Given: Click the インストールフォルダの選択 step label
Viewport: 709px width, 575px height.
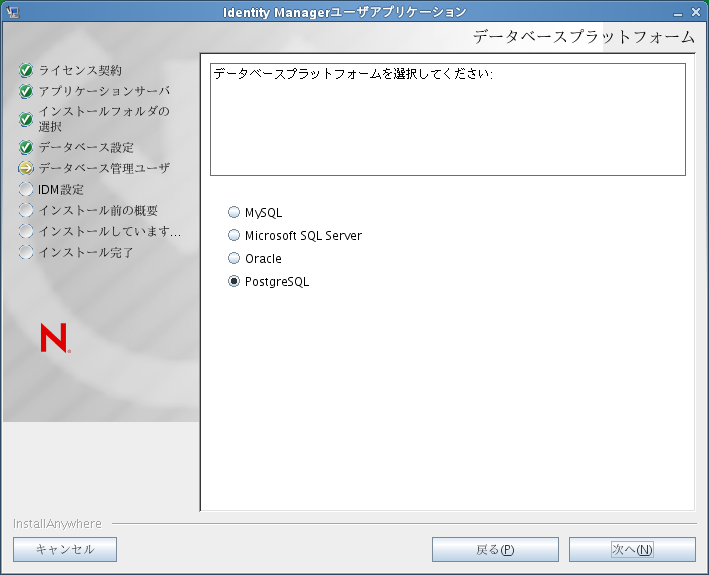Looking at the screenshot, I should (x=104, y=119).
